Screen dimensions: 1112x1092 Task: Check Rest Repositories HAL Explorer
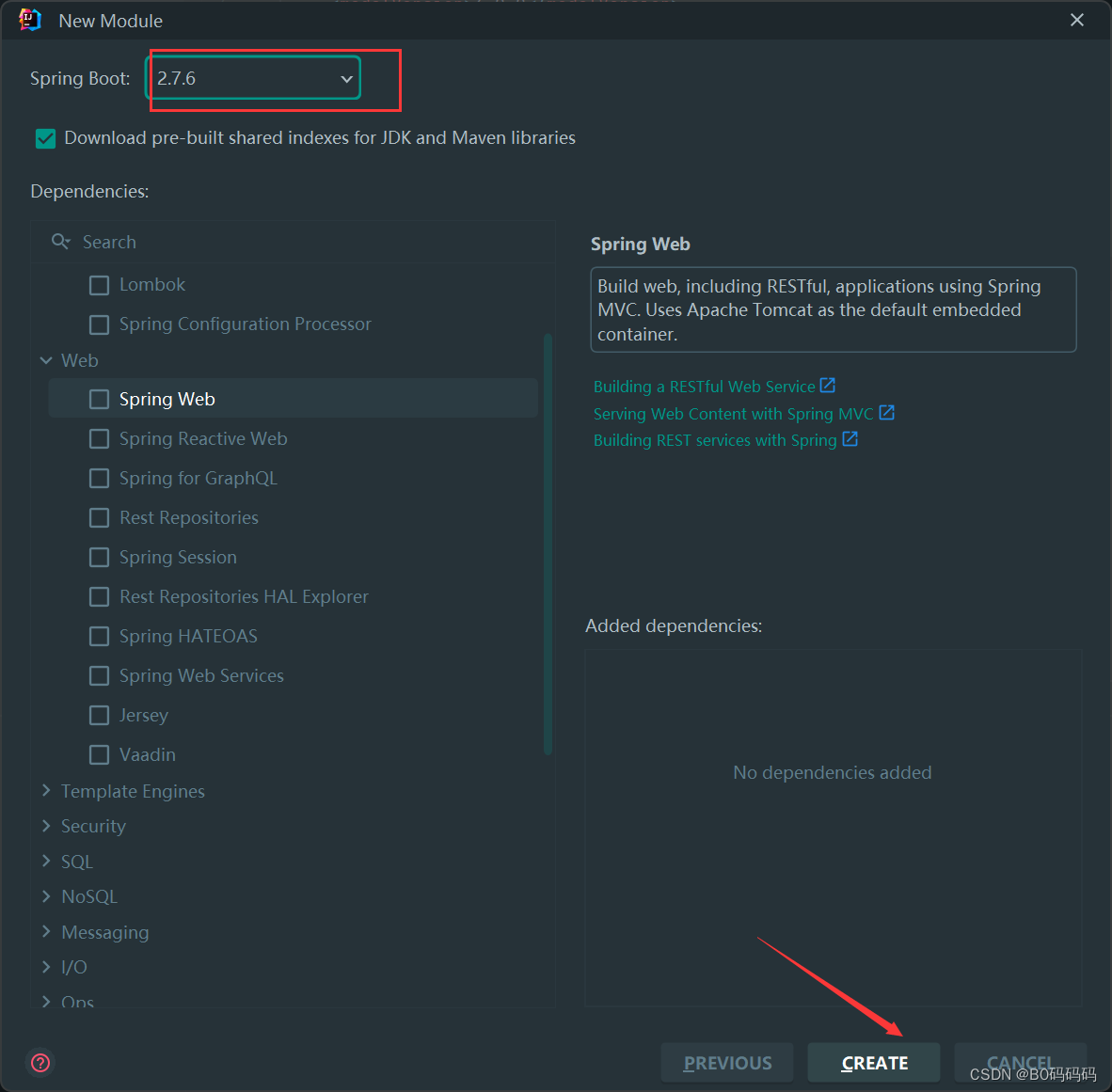tap(100, 597)
